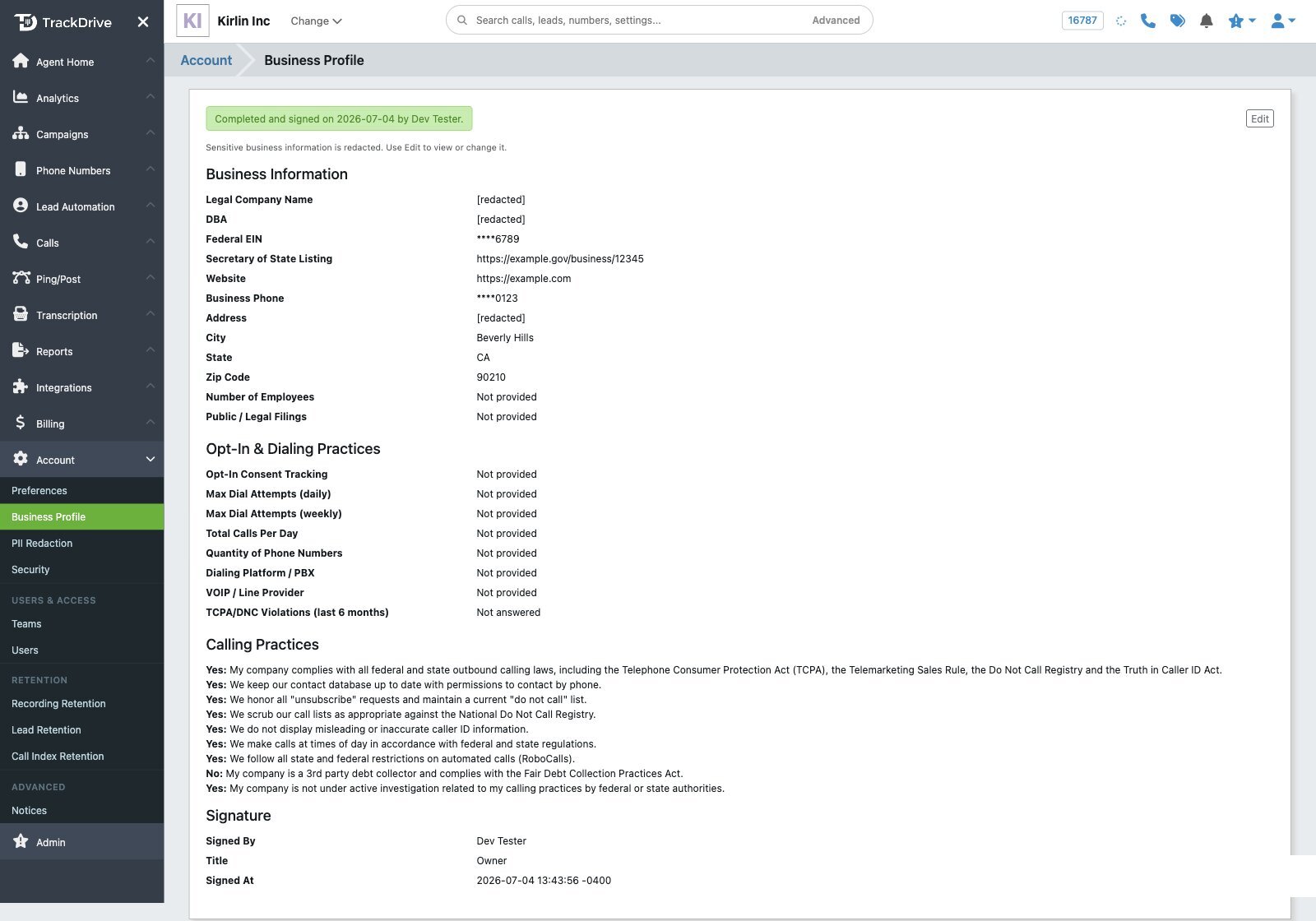Click the https://example.com website value
The height and width of the screenshot is (921, 1316).
pyautogui.click(x=524, y=278)
